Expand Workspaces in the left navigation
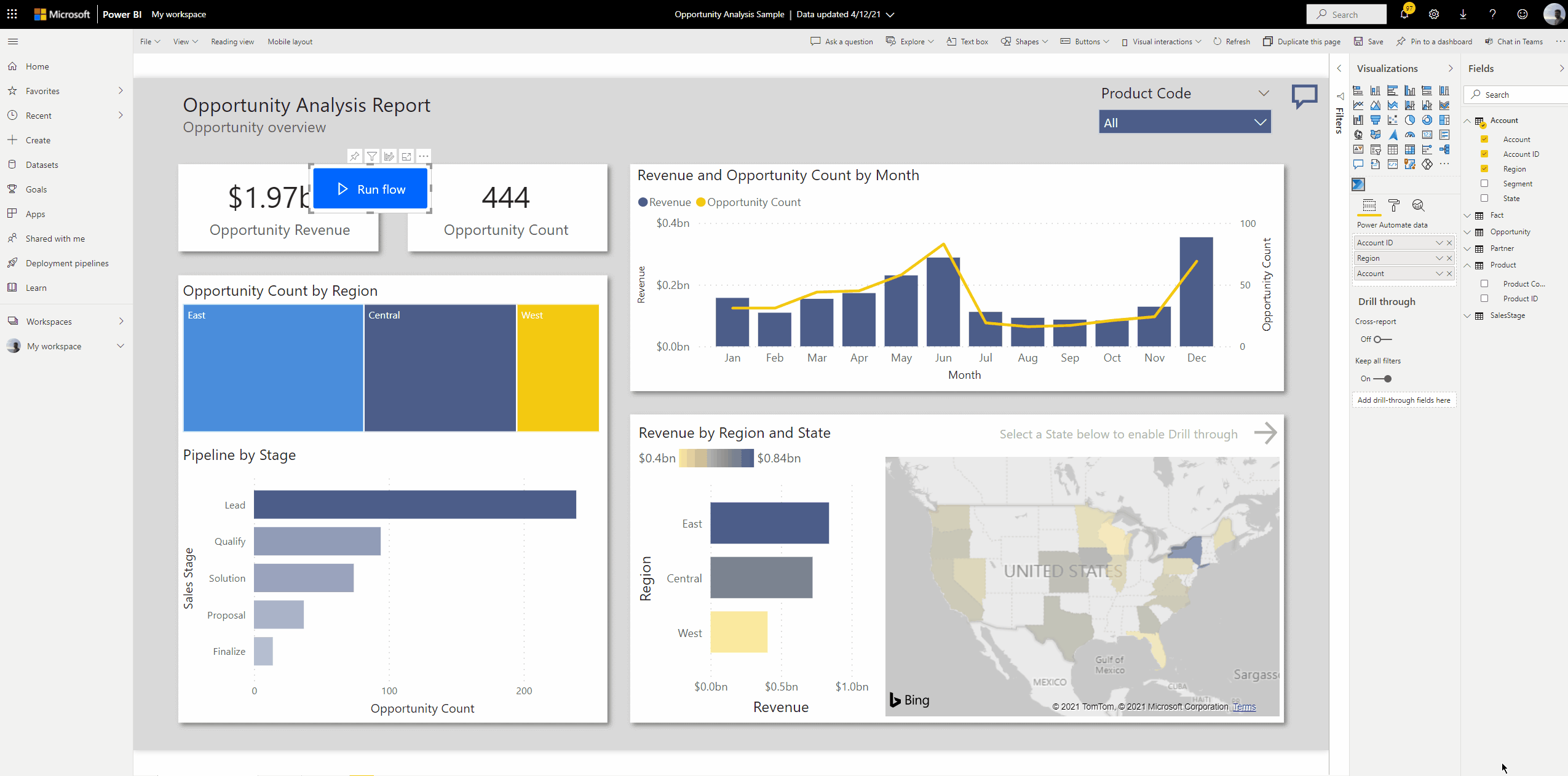The height and width of the screenshot is (776, 1568). pyautogui.click(x=121, y=322)
